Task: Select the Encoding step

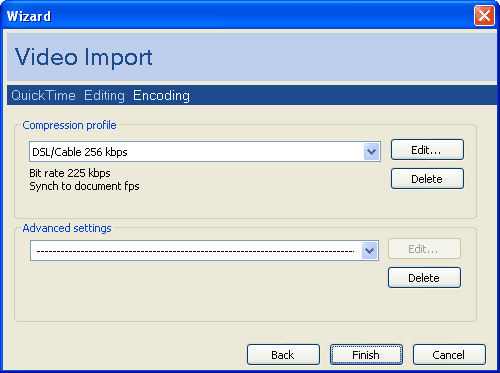Action: (161, 95)
